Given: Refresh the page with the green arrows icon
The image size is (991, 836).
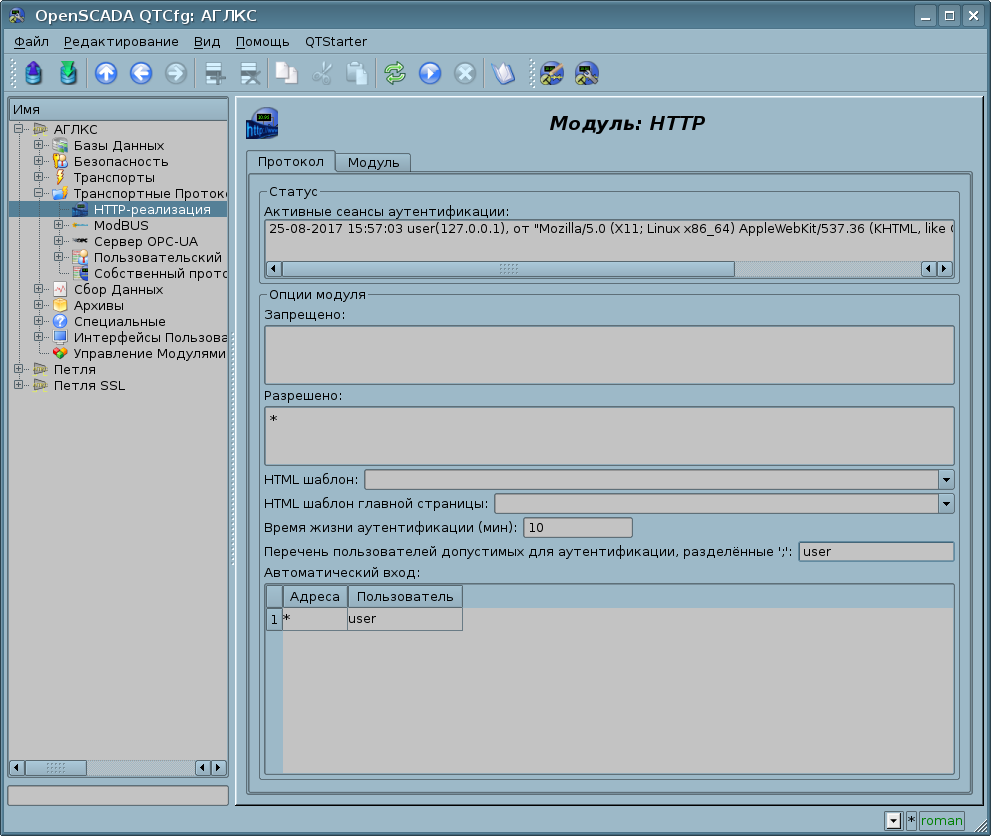Looking at the screenshot, I should coord(395,73).
